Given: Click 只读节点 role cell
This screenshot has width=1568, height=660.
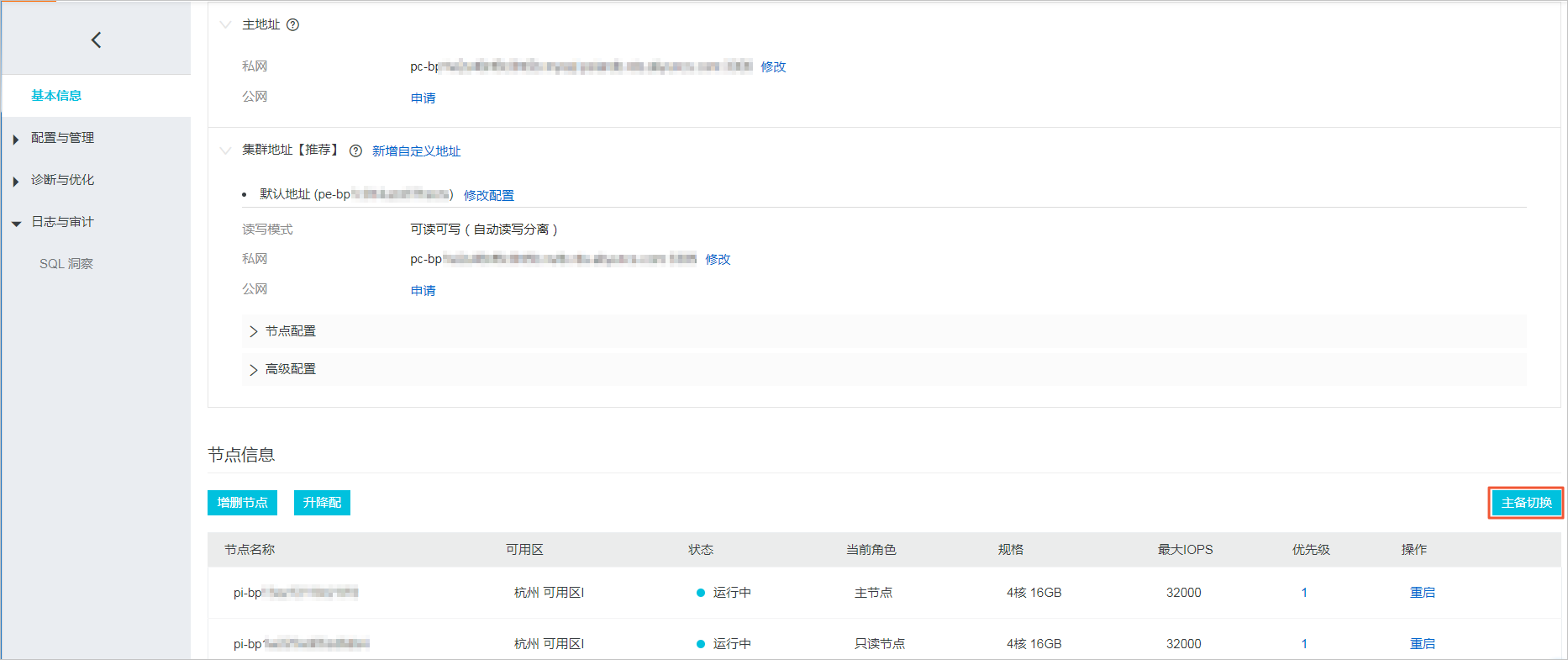Looking at the screenshot, I should 880,644.
